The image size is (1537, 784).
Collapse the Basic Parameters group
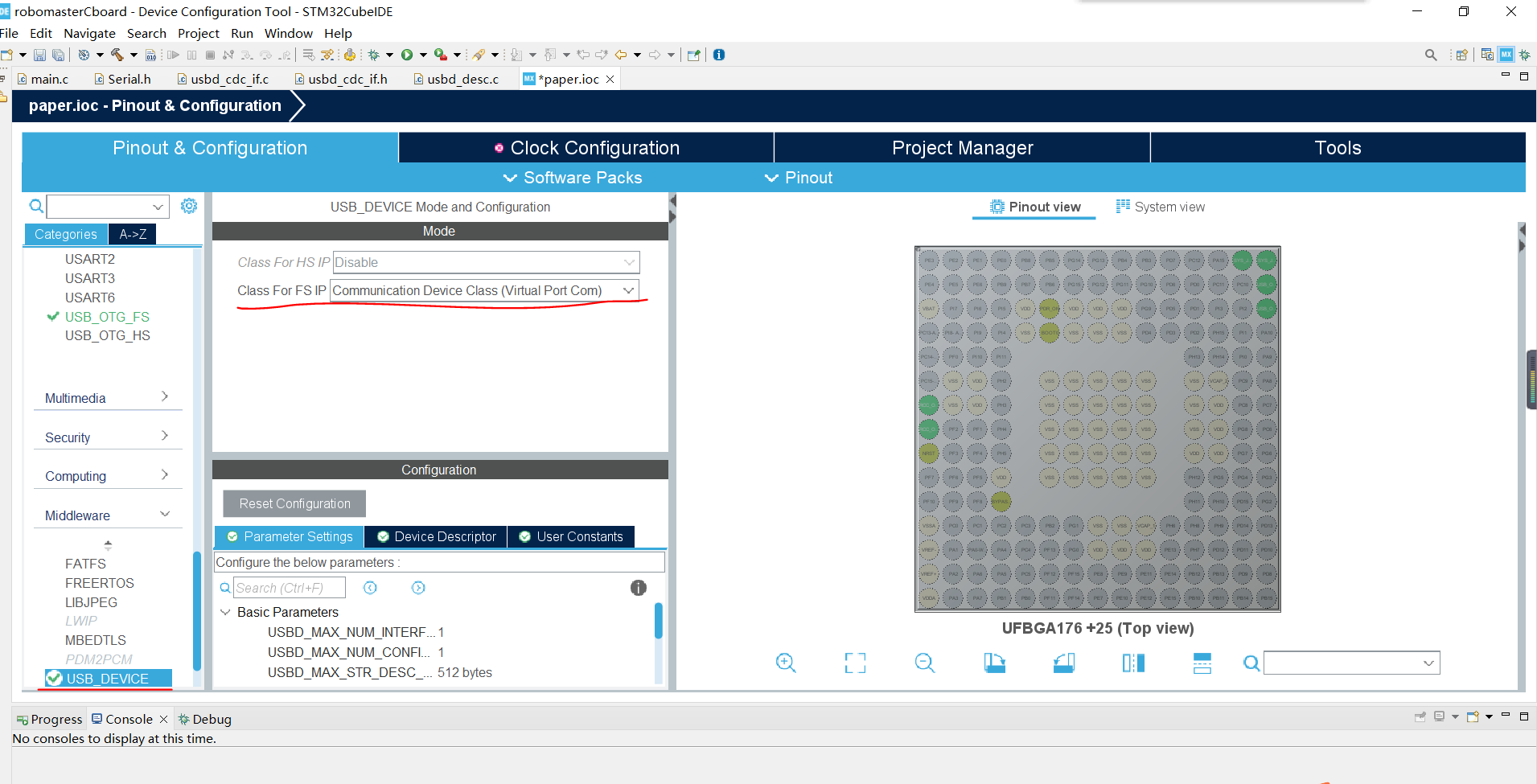coord(225,612)
